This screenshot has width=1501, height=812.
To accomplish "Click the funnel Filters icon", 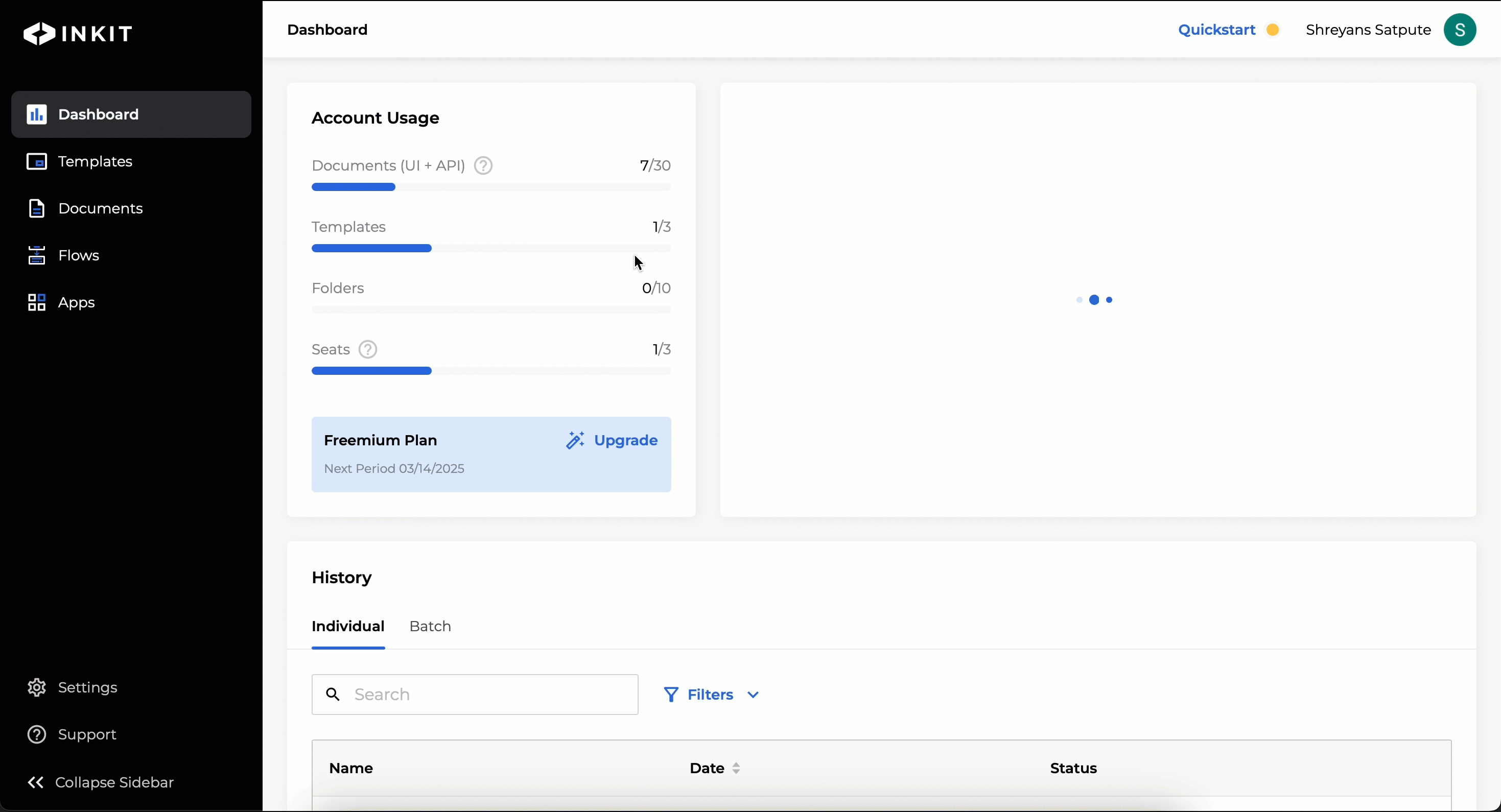I will pos(671,695).
